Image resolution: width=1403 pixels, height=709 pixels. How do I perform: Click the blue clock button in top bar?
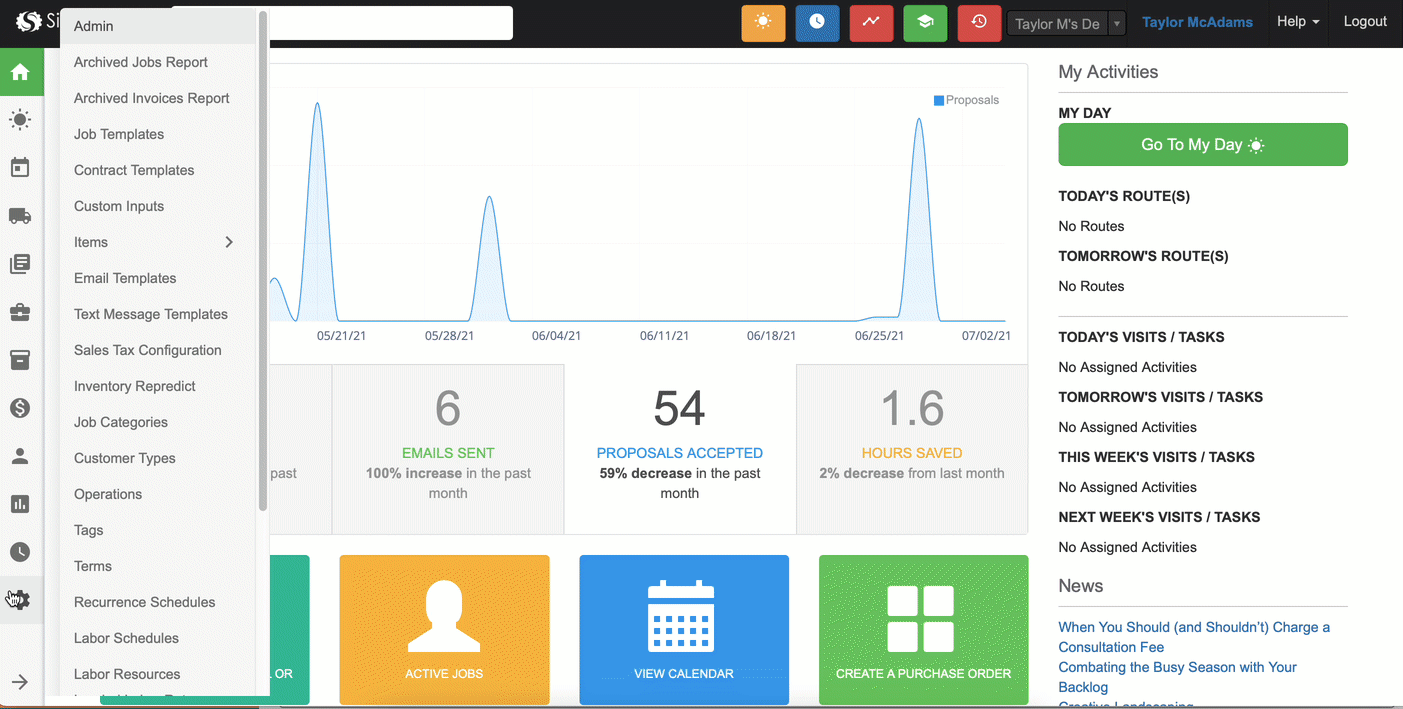point(817,23)
